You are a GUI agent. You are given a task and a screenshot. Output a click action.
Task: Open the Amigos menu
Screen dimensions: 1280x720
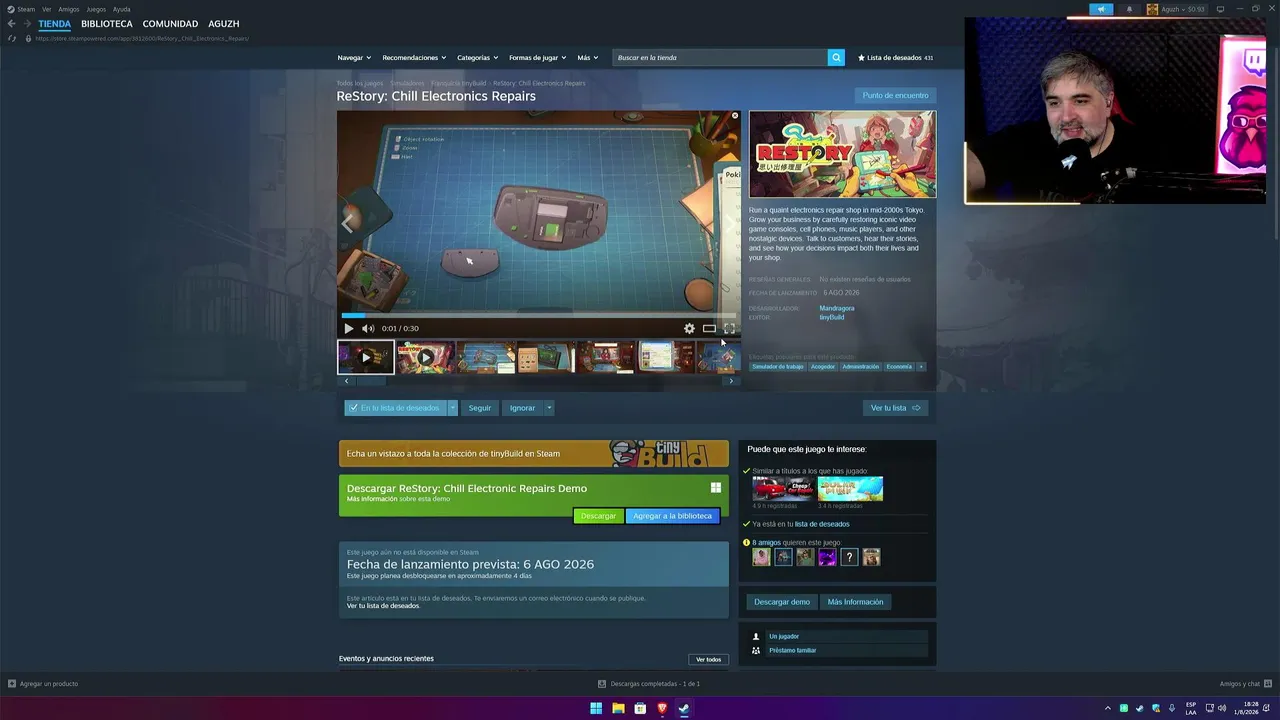click(68, 9)
